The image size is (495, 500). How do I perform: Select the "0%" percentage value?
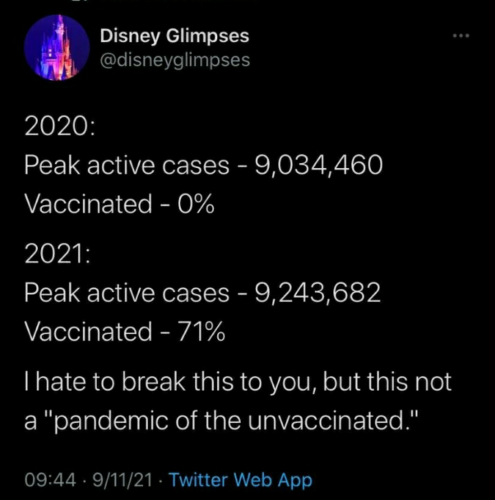coord(196,204)
